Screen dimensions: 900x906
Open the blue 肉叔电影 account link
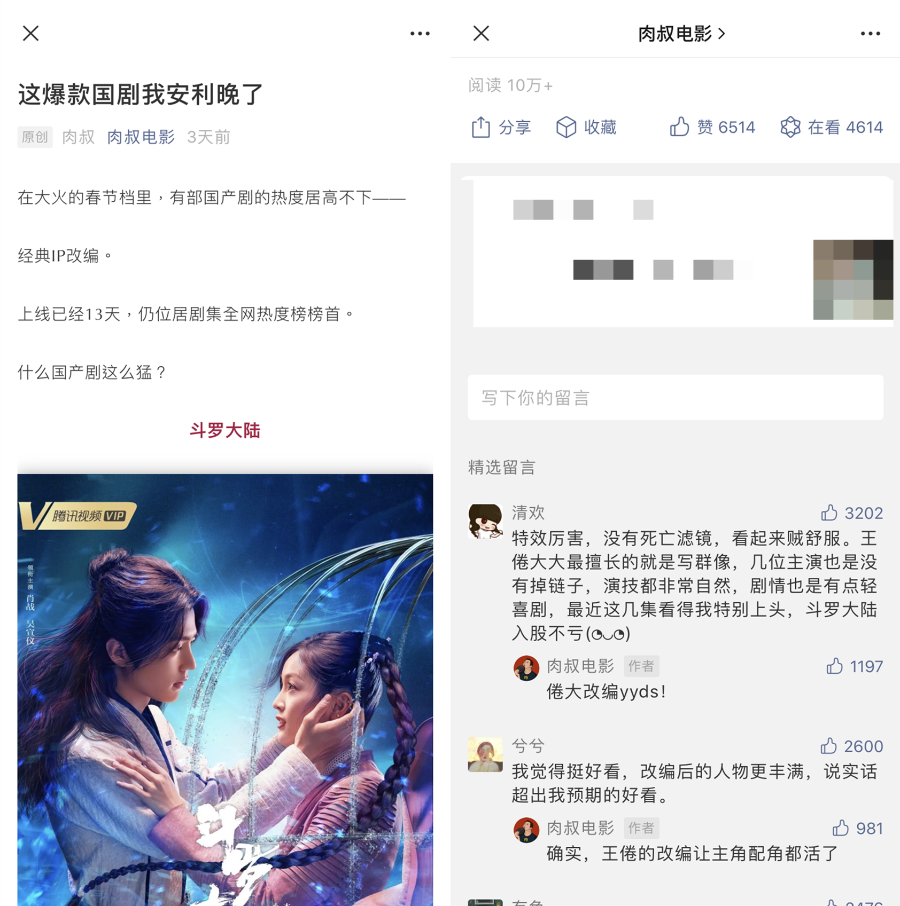(141, 137)
